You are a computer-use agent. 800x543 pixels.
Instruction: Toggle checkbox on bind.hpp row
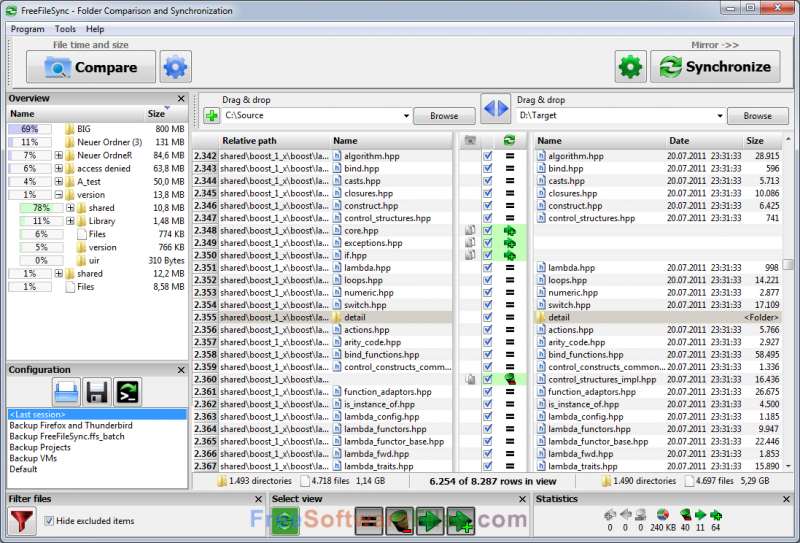coord(488,168)
